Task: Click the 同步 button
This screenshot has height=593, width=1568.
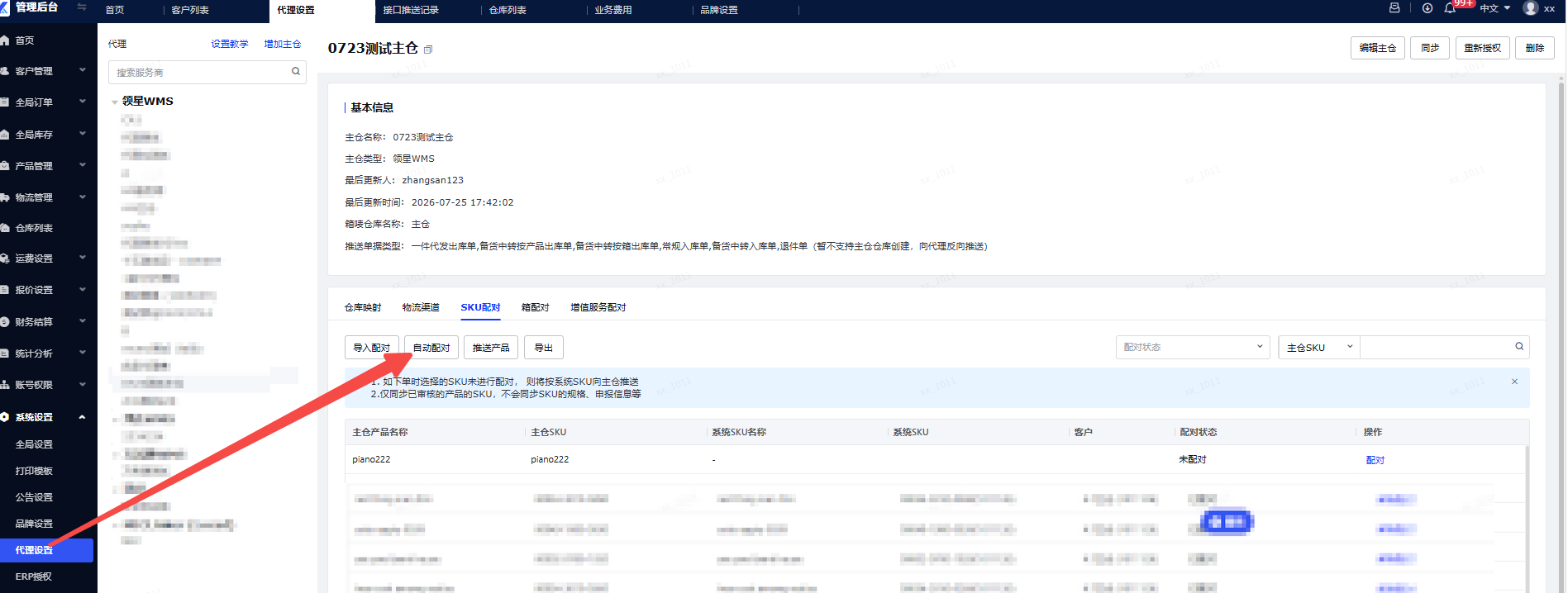Action: click(x=1430, y=48)
